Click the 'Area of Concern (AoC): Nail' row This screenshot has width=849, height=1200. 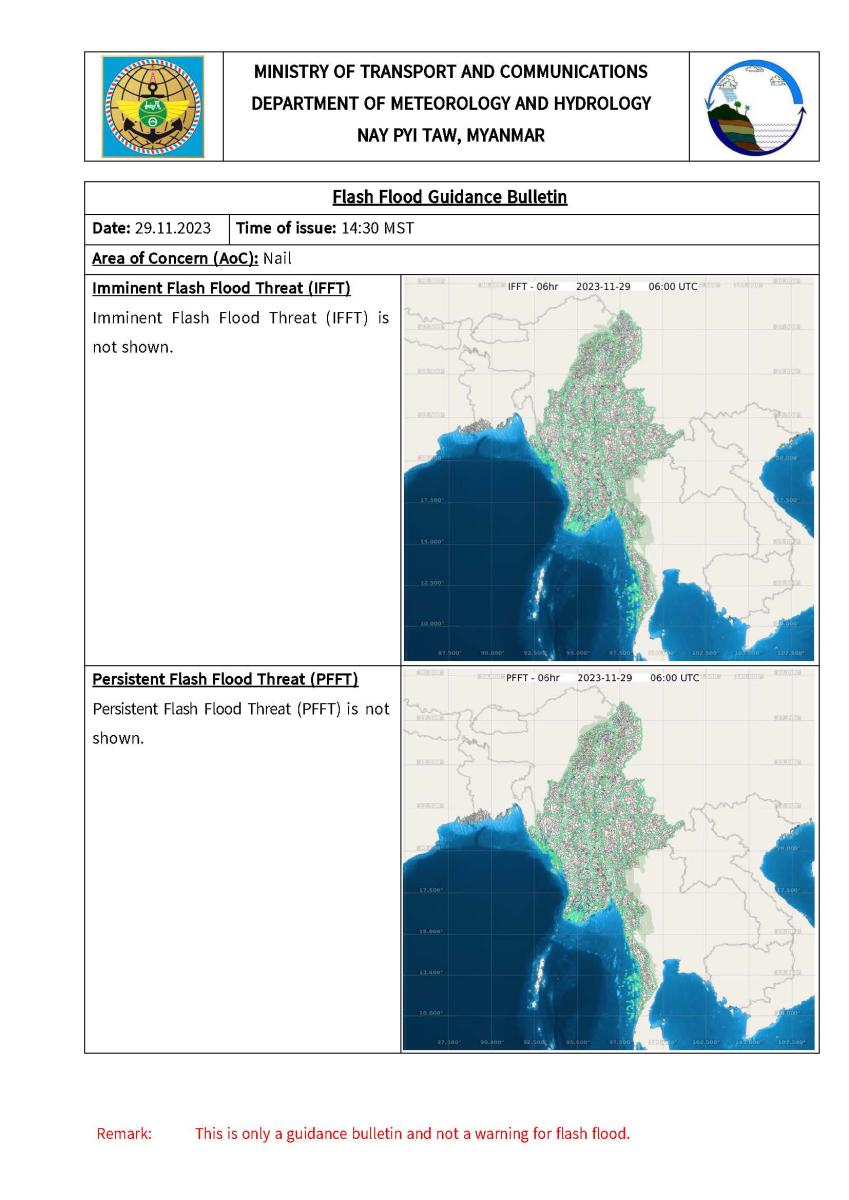451,258
